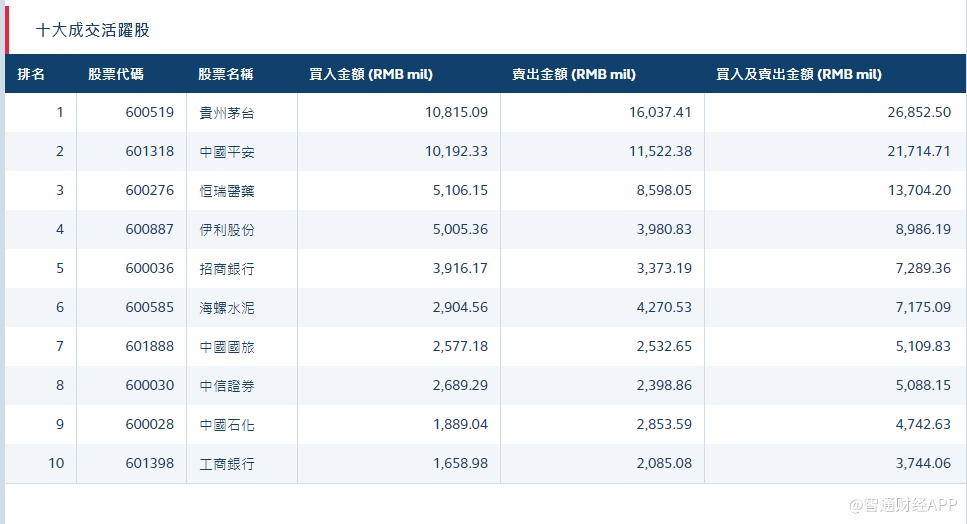This screenshot has height=524, width=967.
Task: Click the 買入及賣出金額 (RMB mil) header
Action: [799, 75]
